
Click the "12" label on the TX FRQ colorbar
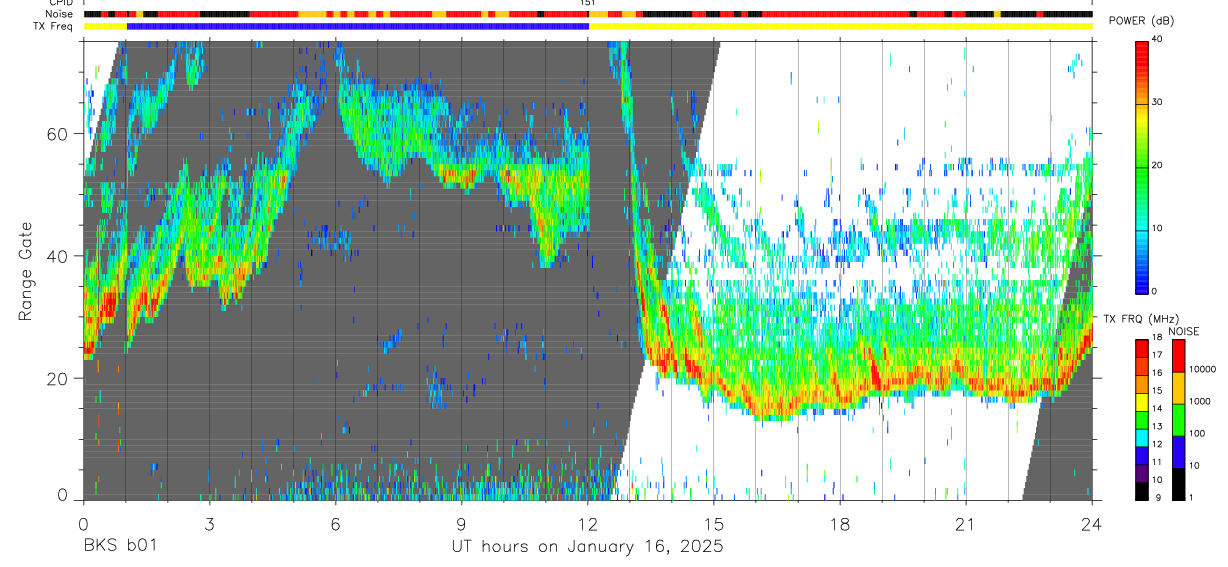click(1157, 444)
